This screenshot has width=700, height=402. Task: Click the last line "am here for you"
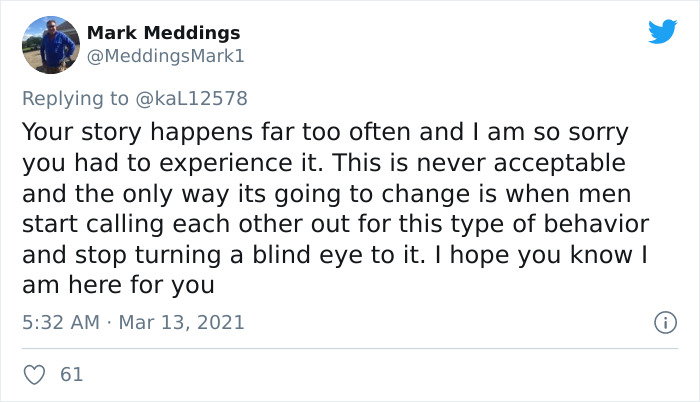tap(118, 284)
